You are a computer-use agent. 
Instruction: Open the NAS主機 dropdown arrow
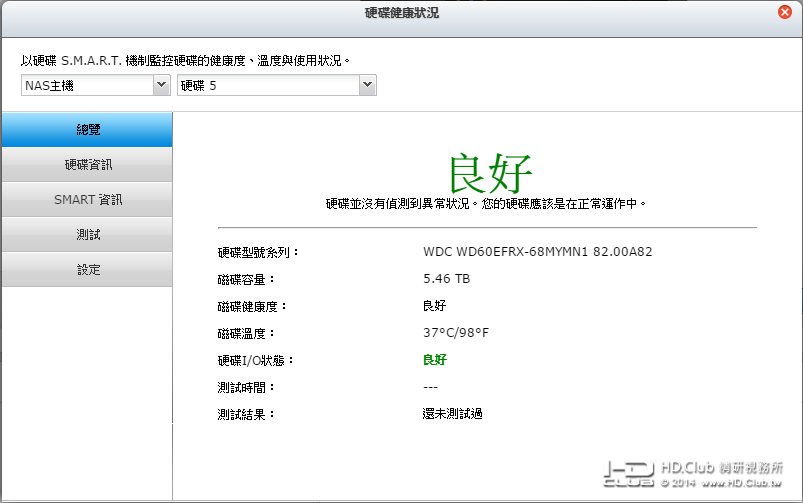click(161, 85)
